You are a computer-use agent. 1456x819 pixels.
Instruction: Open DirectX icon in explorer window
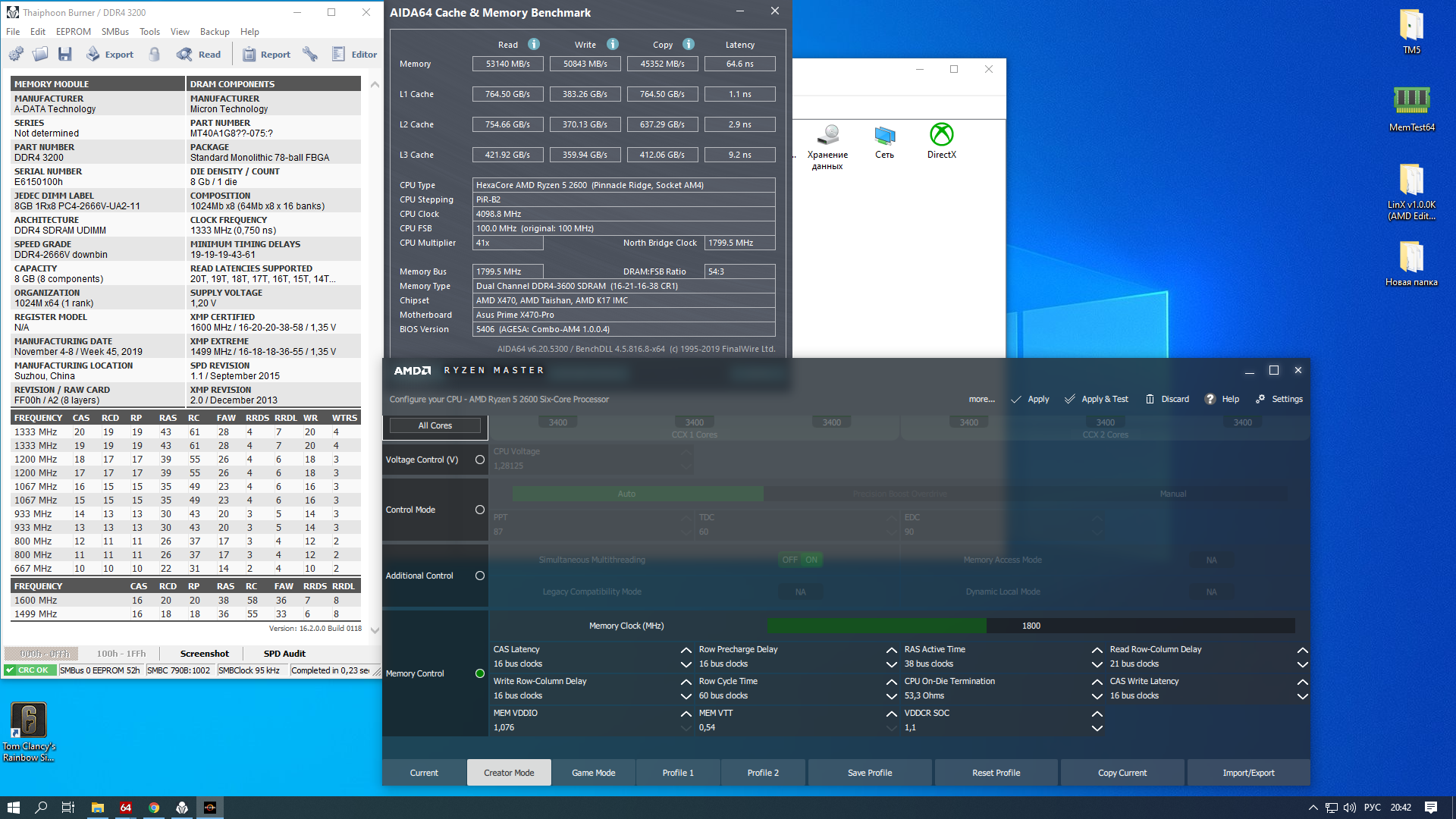click(941, 141)
